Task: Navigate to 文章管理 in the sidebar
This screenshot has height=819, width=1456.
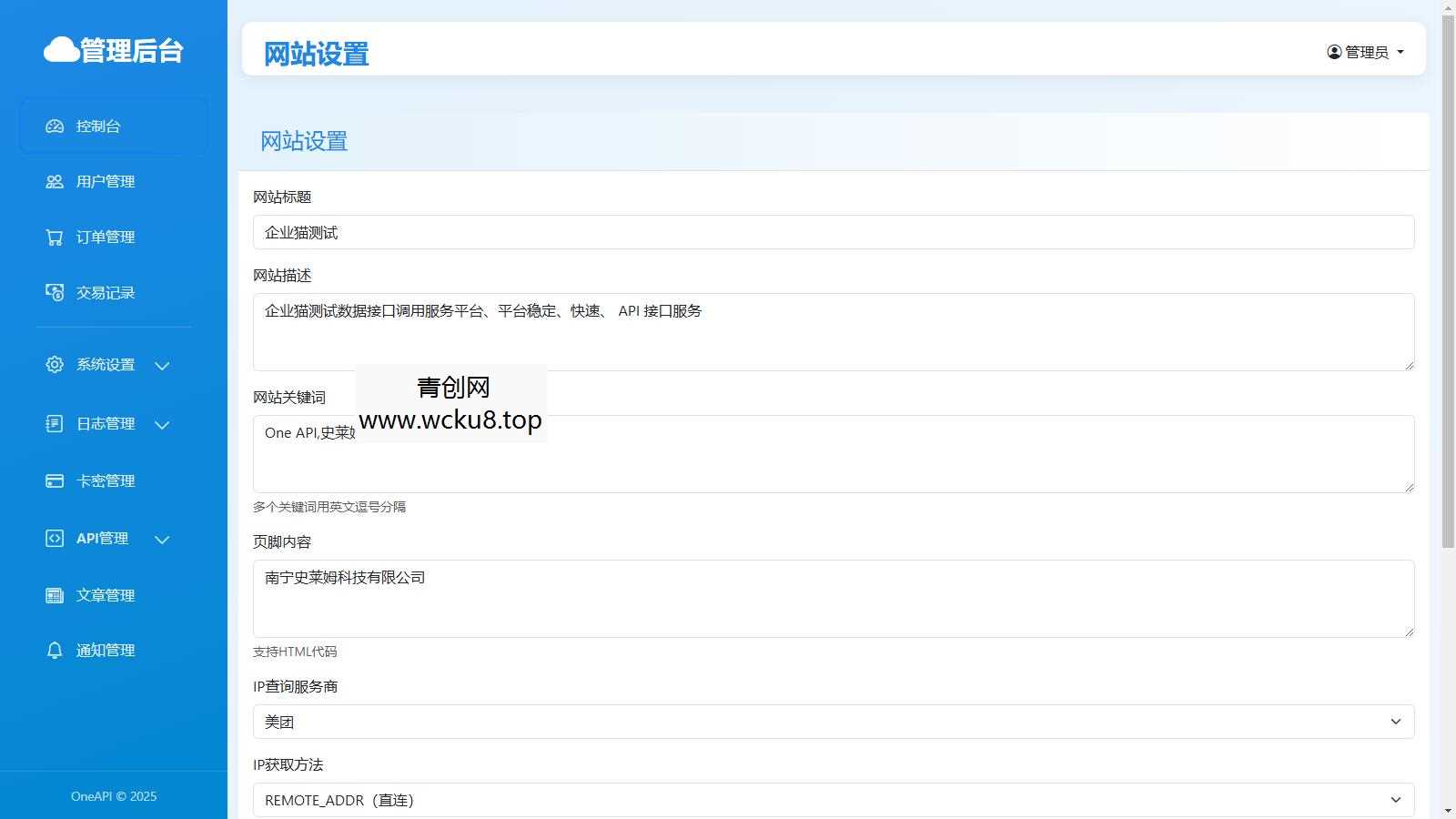Action: tap(103, 595)
